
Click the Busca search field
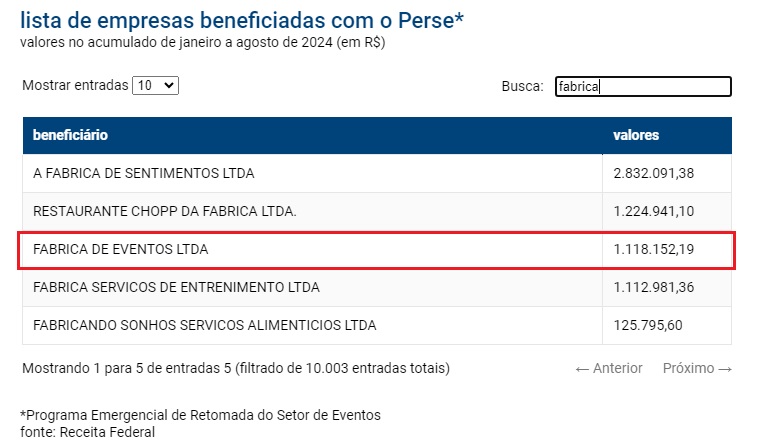pos(643,87)
